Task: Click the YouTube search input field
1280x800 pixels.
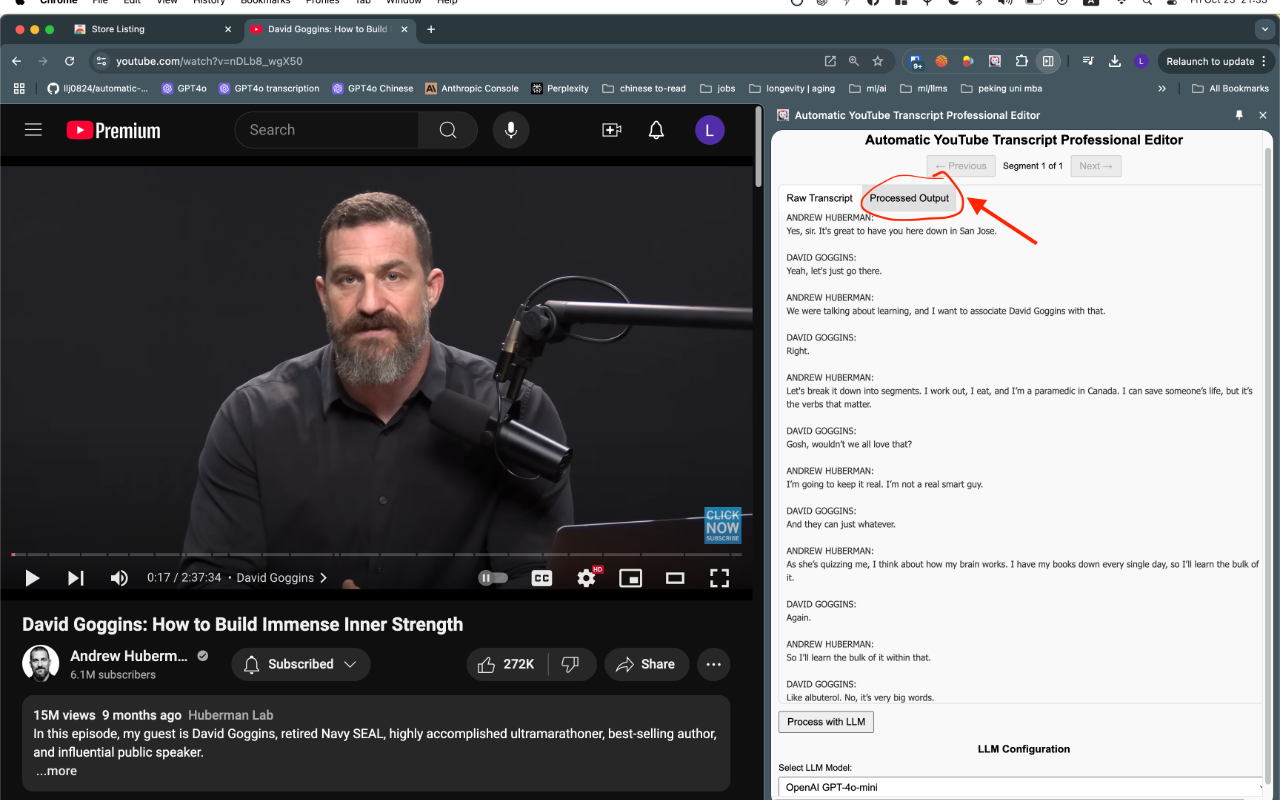Action: (x=326, y=130)
